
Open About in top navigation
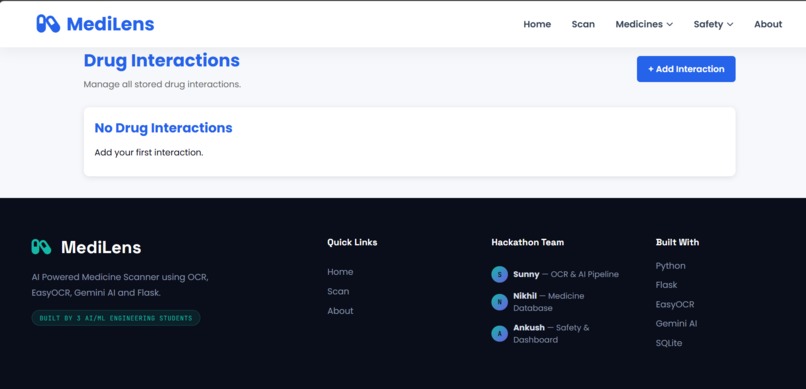[768, 24]
